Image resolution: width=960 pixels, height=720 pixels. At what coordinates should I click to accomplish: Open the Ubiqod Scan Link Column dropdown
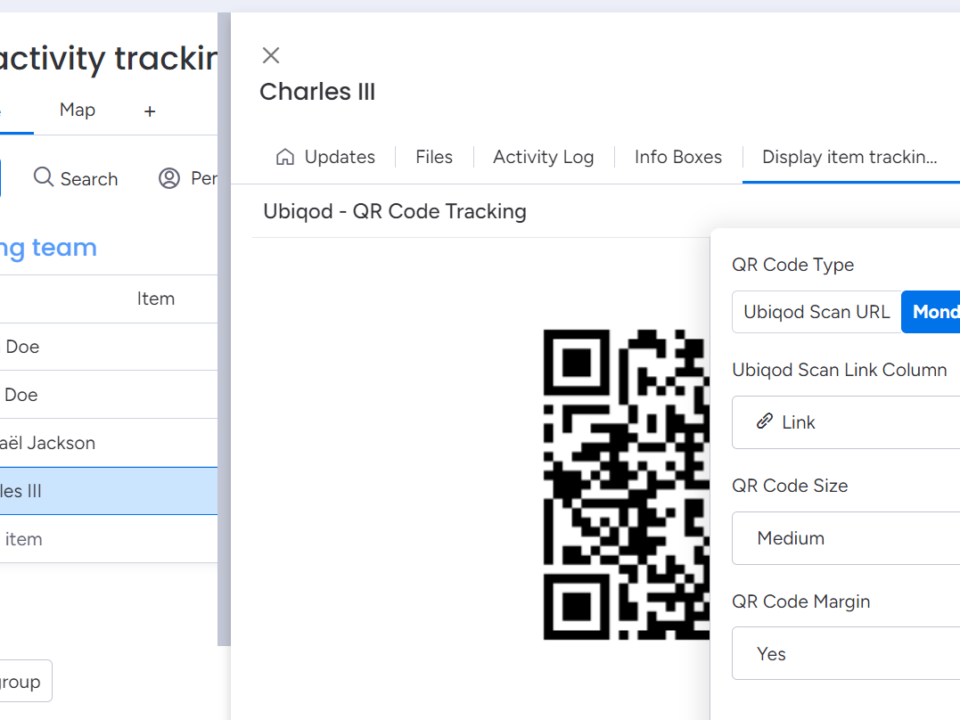pyautogui.click(x=846, y=422)
